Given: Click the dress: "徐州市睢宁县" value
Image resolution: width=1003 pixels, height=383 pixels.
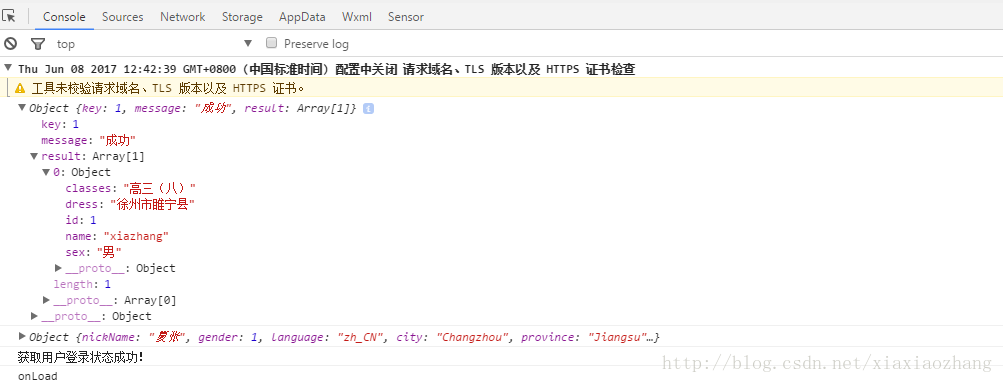Looking at the screenshot, I should pos(151,204).
